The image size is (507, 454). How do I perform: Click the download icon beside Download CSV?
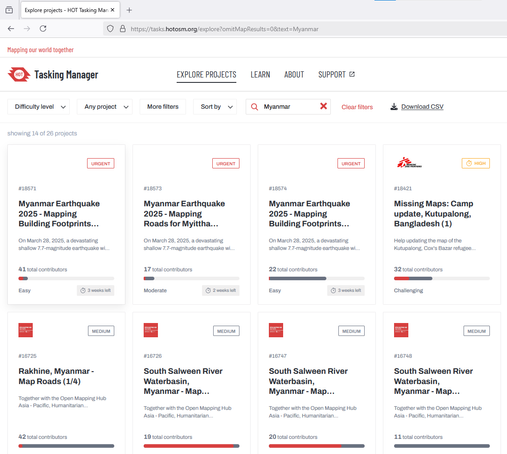click(x=394, y=107)
